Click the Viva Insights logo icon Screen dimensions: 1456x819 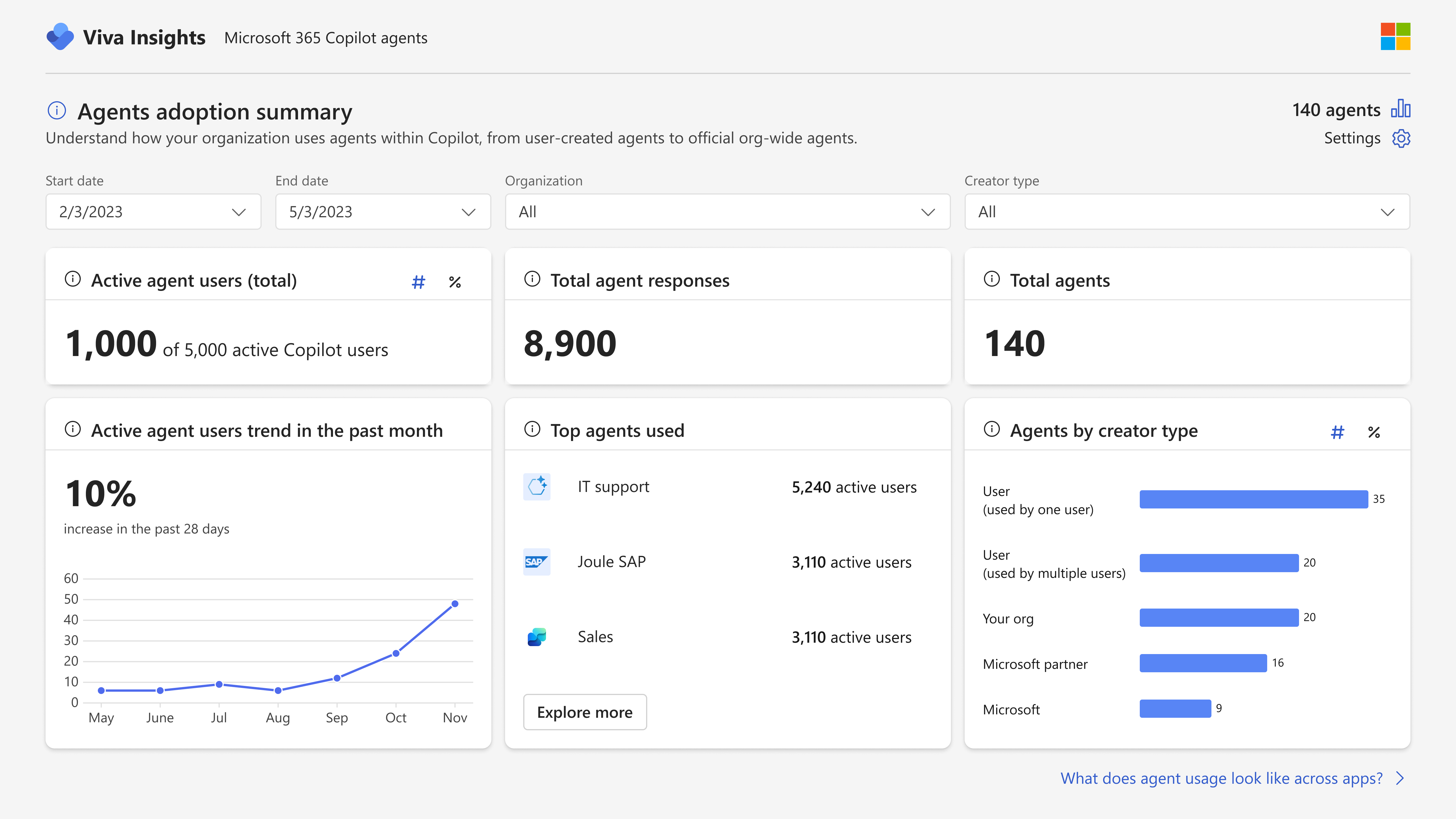coord(60,37)
